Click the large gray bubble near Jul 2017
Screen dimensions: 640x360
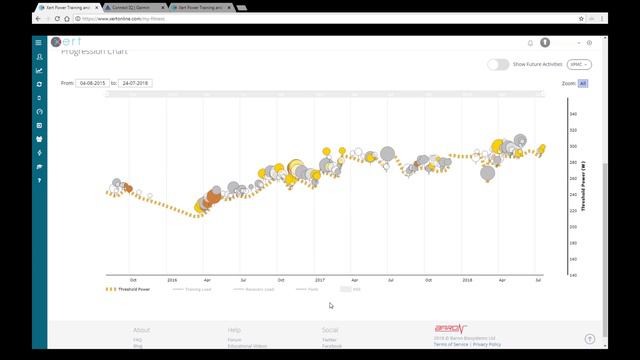pyautogui.click(x=387, y=154)
